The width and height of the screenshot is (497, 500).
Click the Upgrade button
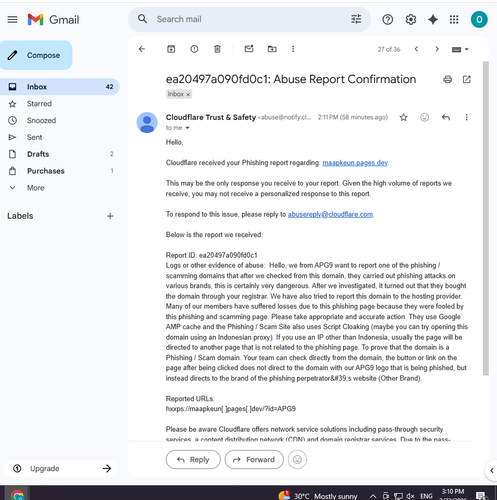pos(61,468)
